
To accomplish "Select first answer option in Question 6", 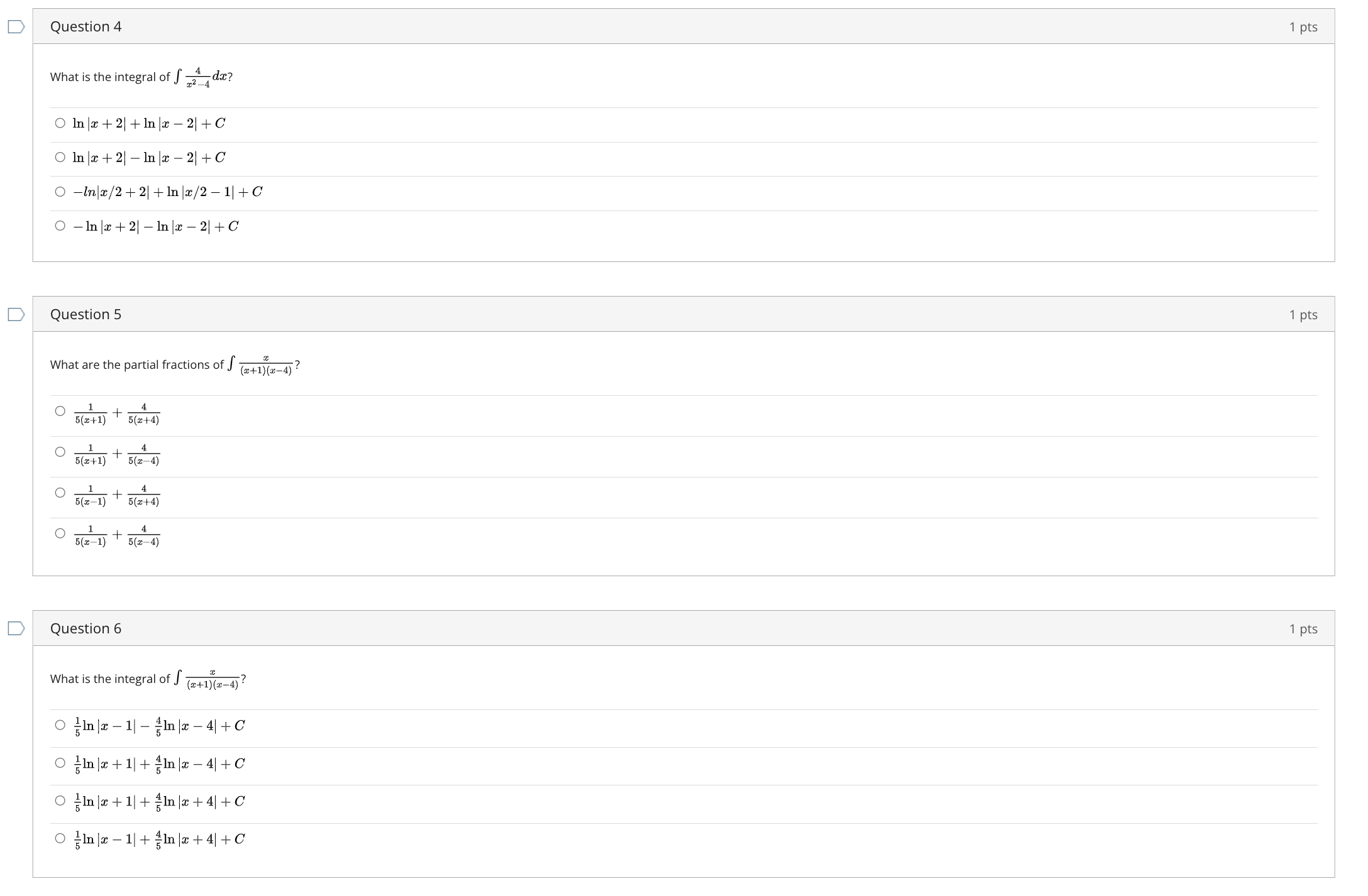I will point(60,726).
